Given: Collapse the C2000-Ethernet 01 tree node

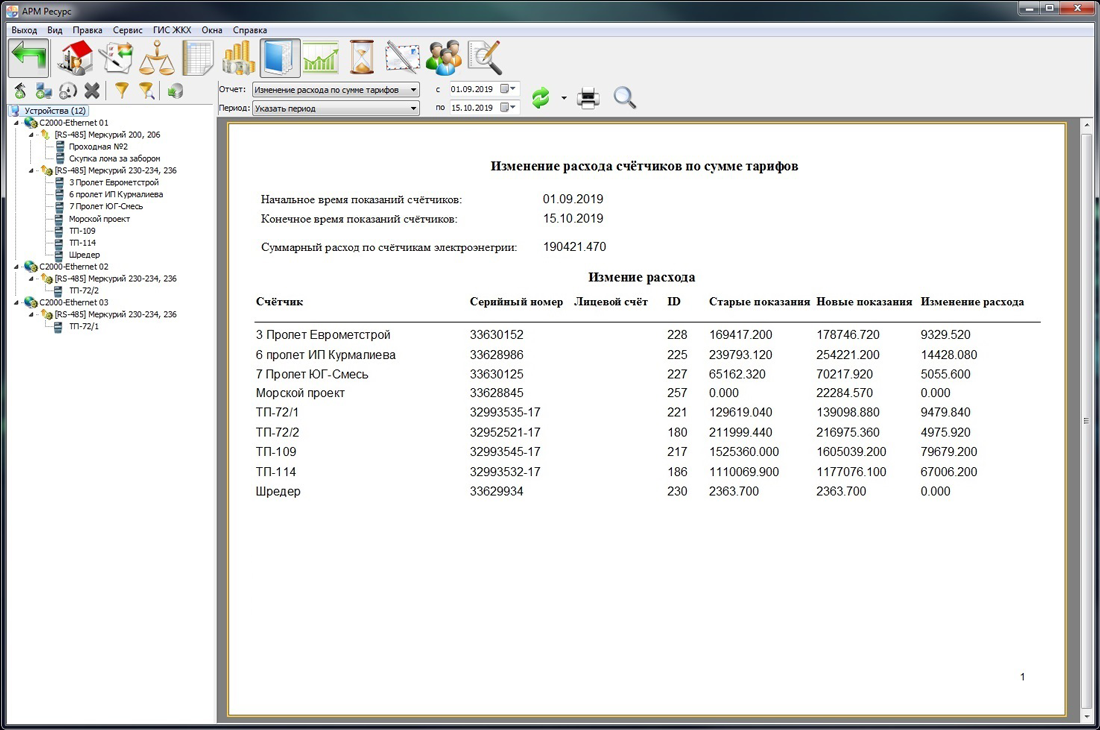Looking at the screenshot, I should coord(16,123).
